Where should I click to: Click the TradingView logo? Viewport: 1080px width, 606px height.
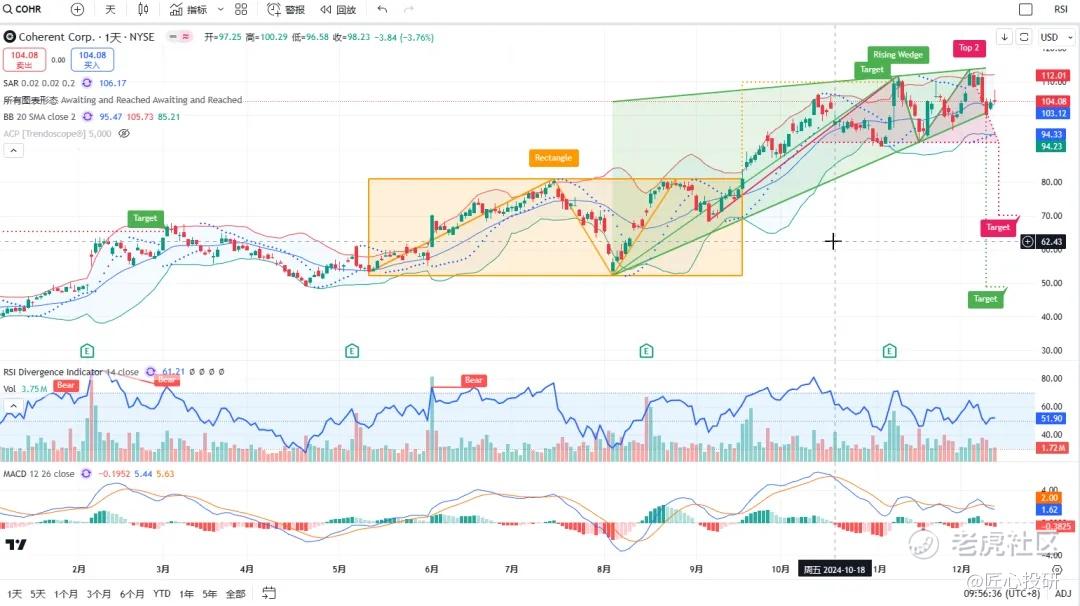point(16,544)
